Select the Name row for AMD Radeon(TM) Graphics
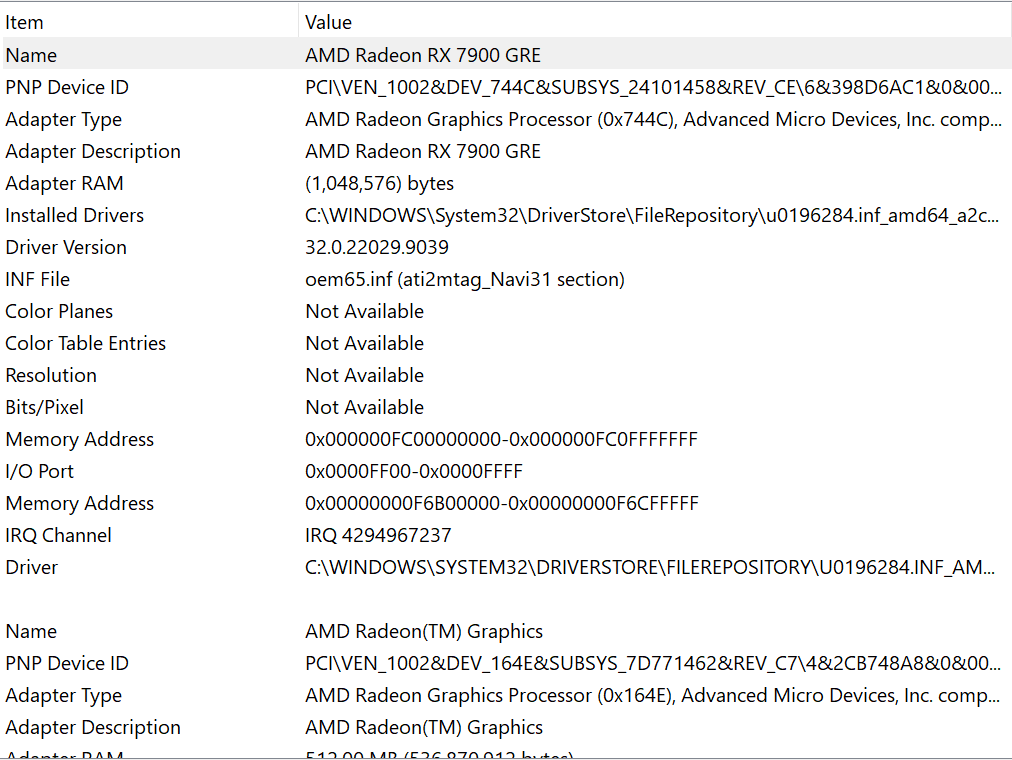Image resolution: width=1012 pixels, height=760 pixels. tap(423, 631)
